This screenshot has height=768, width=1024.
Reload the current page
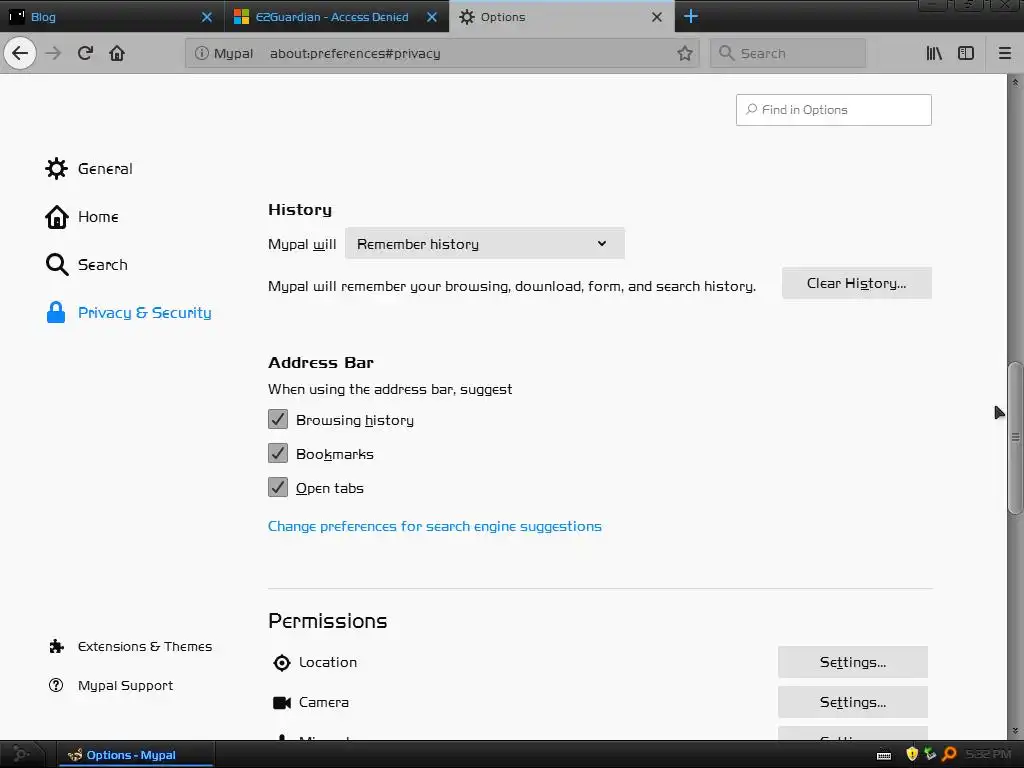click(85, 53)
